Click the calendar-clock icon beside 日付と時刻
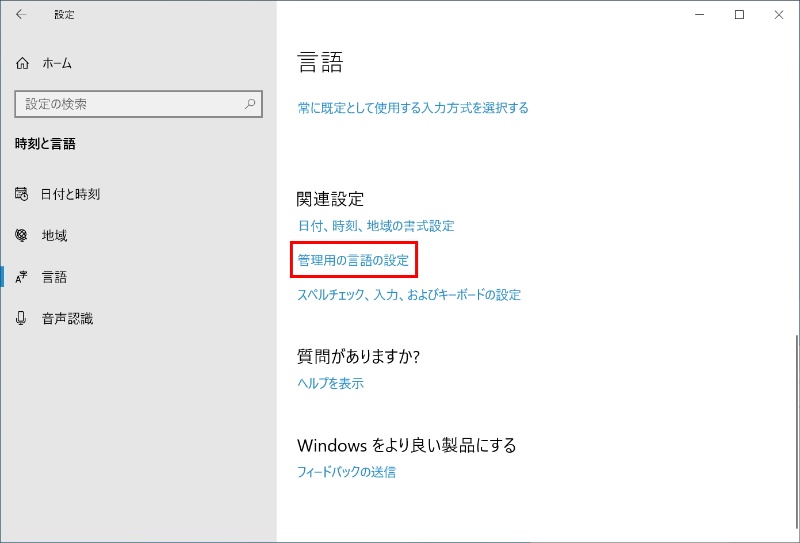Screen dimensions: 800x543 click(x=22, y=194)
